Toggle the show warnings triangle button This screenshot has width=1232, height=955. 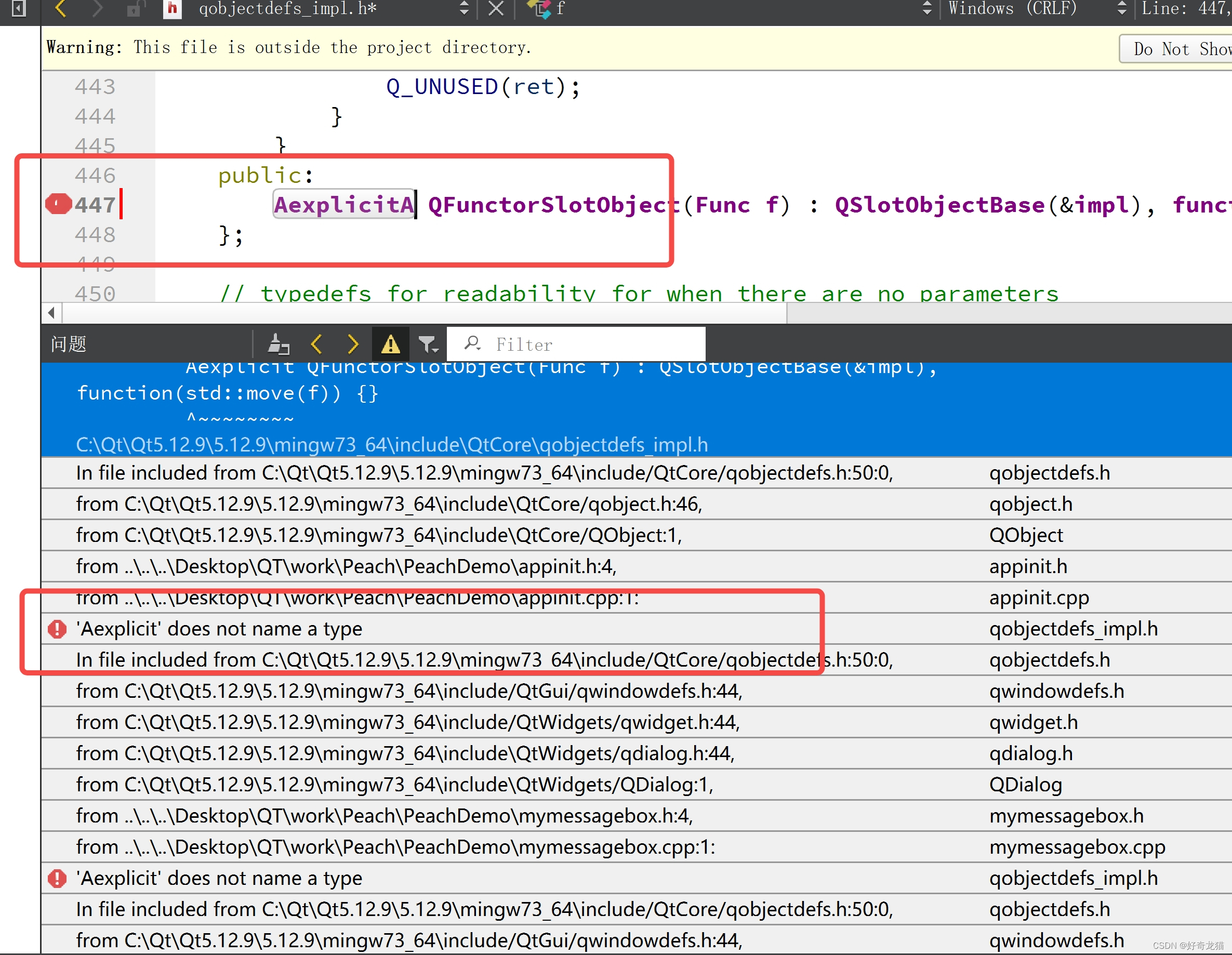[x=390, y=344]
